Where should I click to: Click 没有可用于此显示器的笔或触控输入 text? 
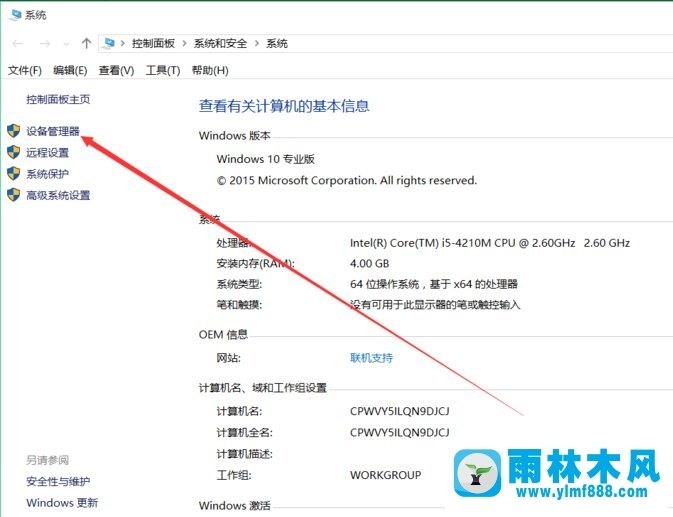coord(435,305)
